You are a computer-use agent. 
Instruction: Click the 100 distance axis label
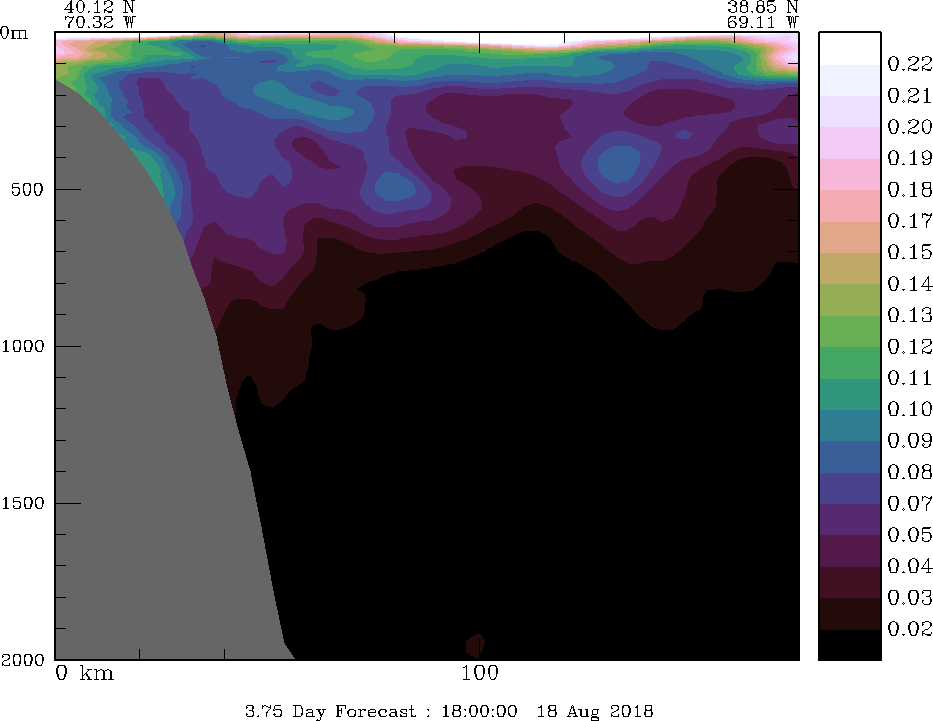[x=480, y=673]
